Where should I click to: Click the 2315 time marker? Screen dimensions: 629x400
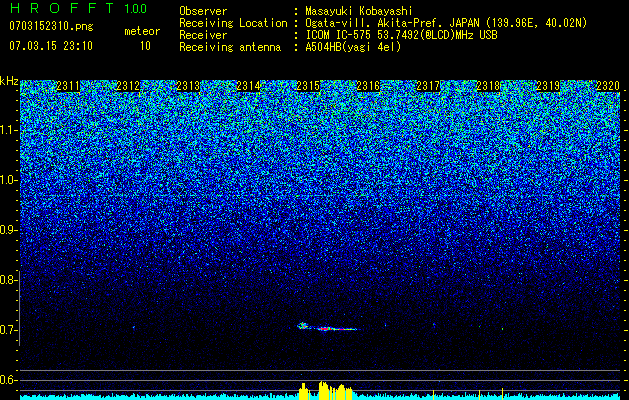tap(308, 86)
